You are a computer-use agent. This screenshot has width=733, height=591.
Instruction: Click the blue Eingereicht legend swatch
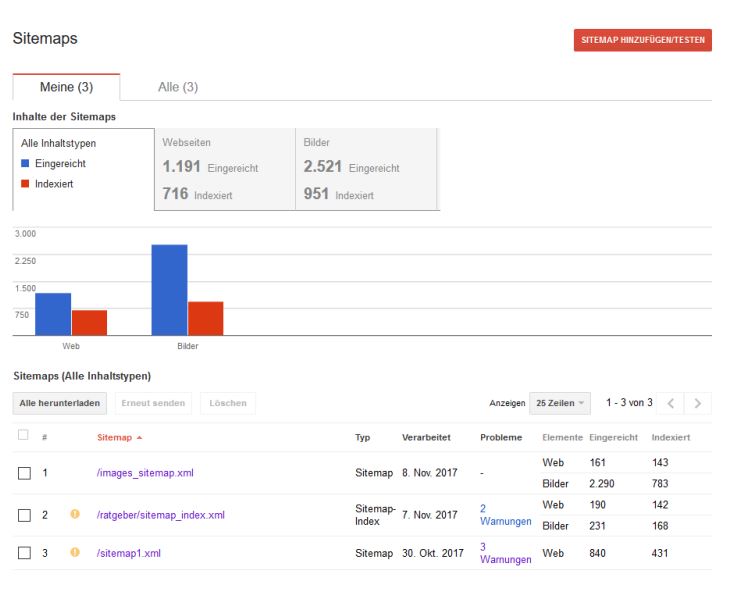click(25, 163)
